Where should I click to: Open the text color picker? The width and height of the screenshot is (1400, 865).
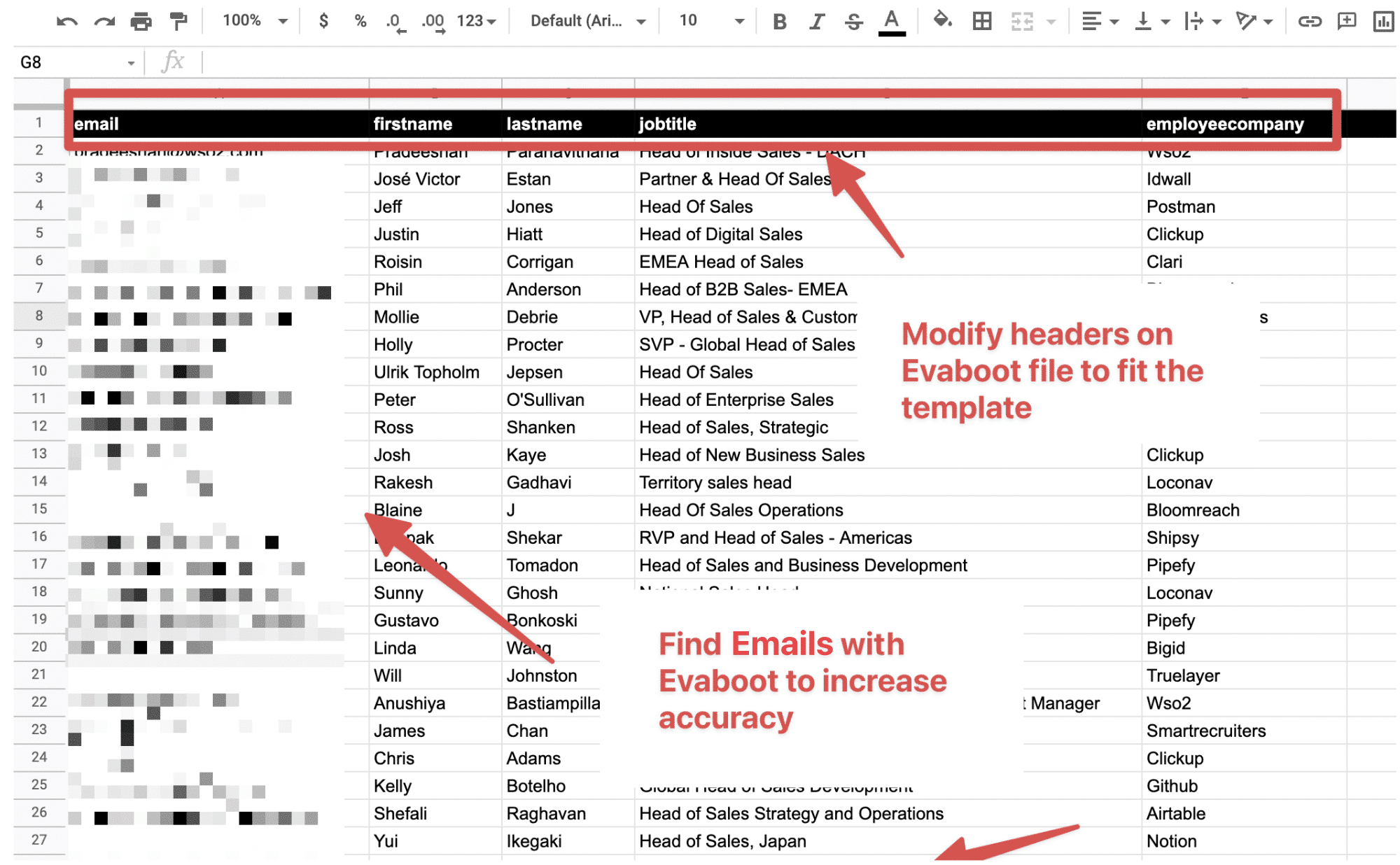(x=892, y=22)
